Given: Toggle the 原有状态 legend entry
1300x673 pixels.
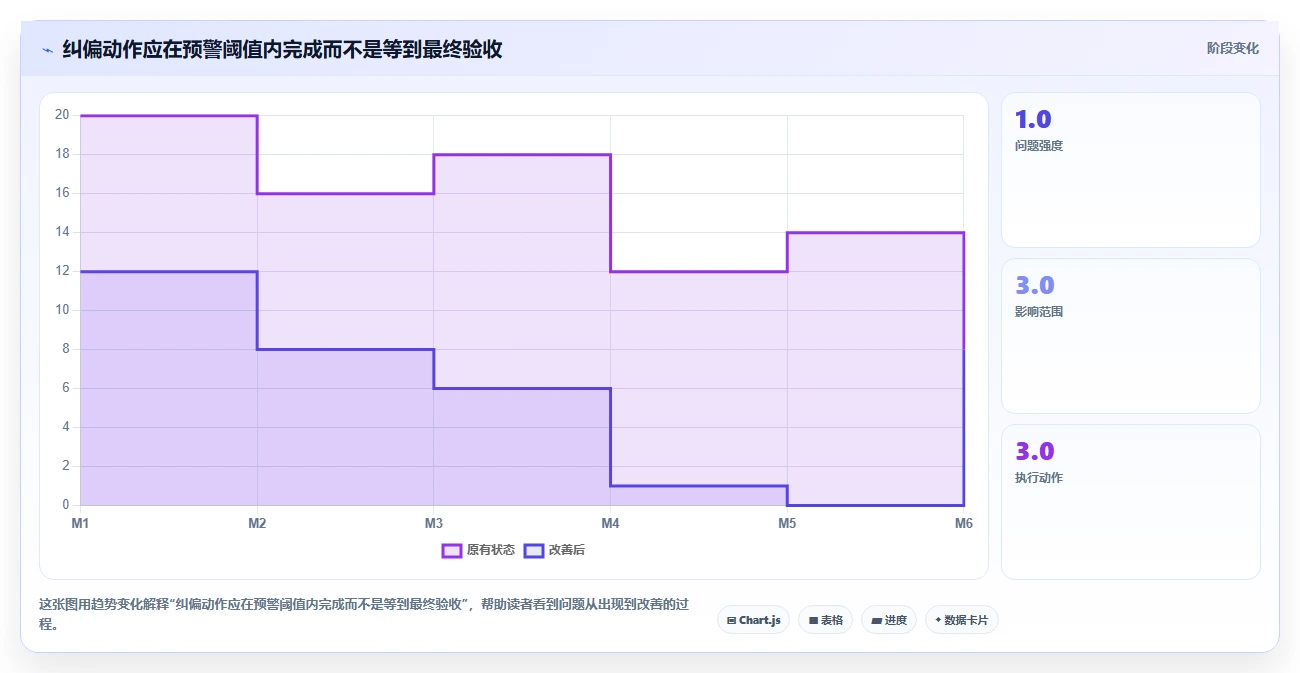Looking at the screenshot, I should coord(479,550).
